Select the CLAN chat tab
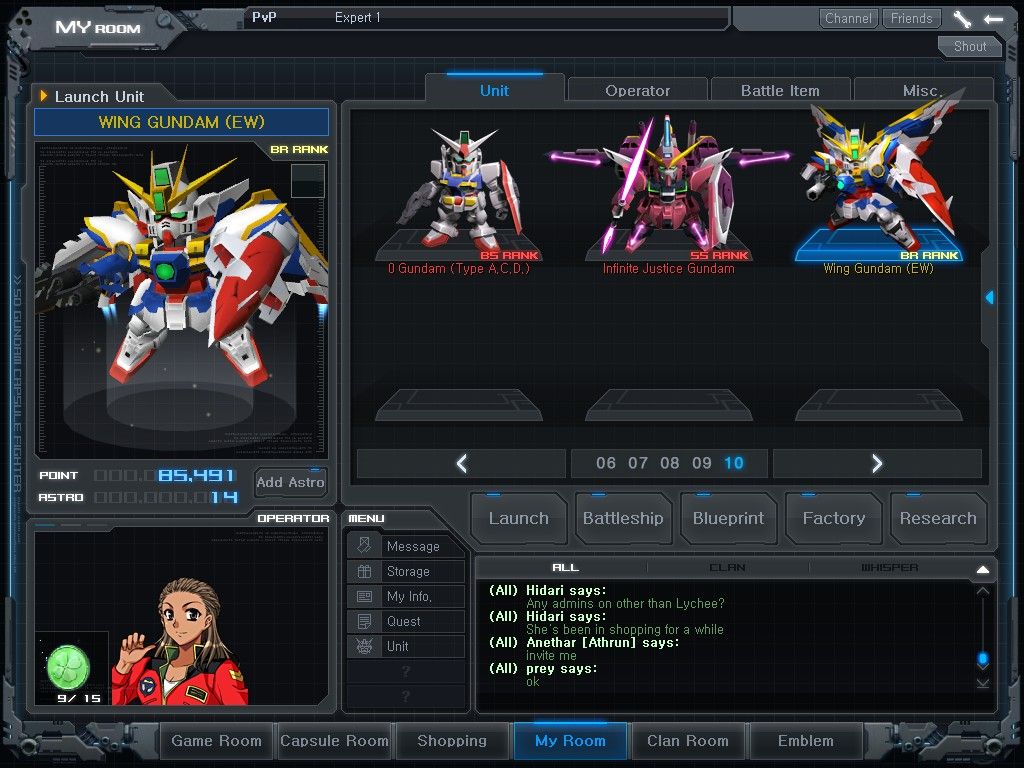The image size is (1024, 768). click(x=727, y=568)
